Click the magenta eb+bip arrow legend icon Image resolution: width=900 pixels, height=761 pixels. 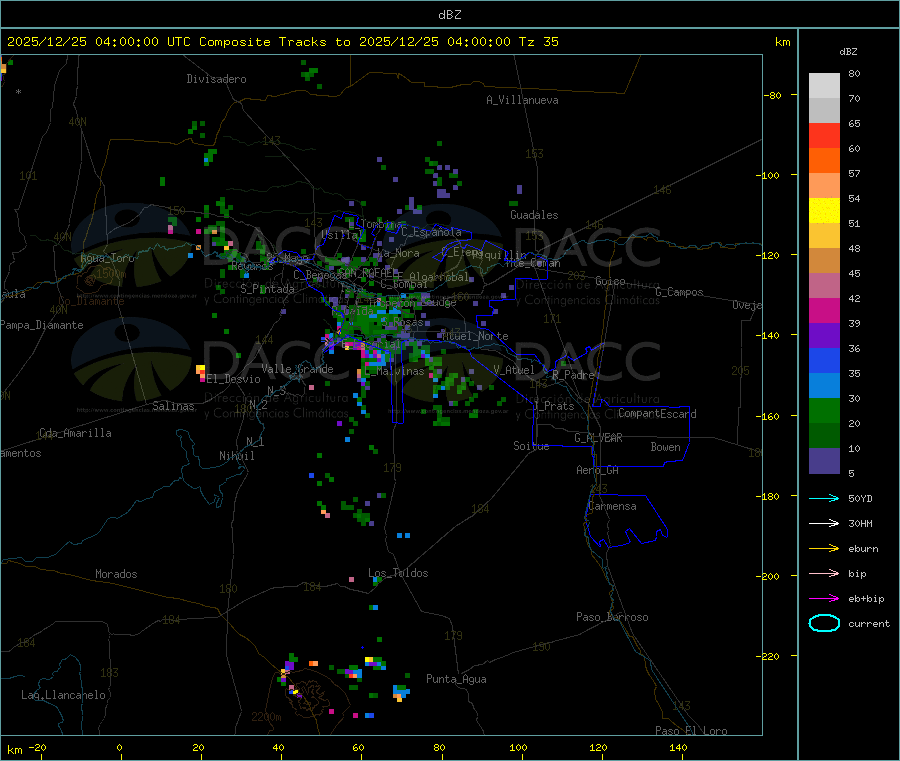(x=824, y=599)
